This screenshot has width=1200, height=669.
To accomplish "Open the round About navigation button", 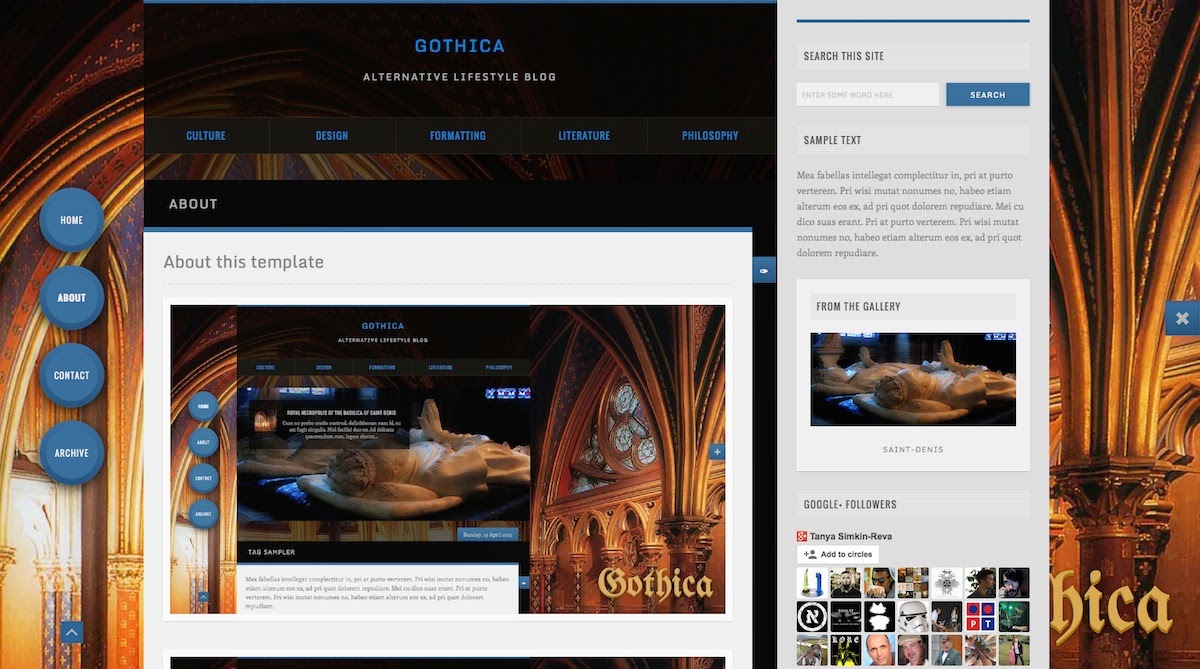I will click(x=71, y=298).
